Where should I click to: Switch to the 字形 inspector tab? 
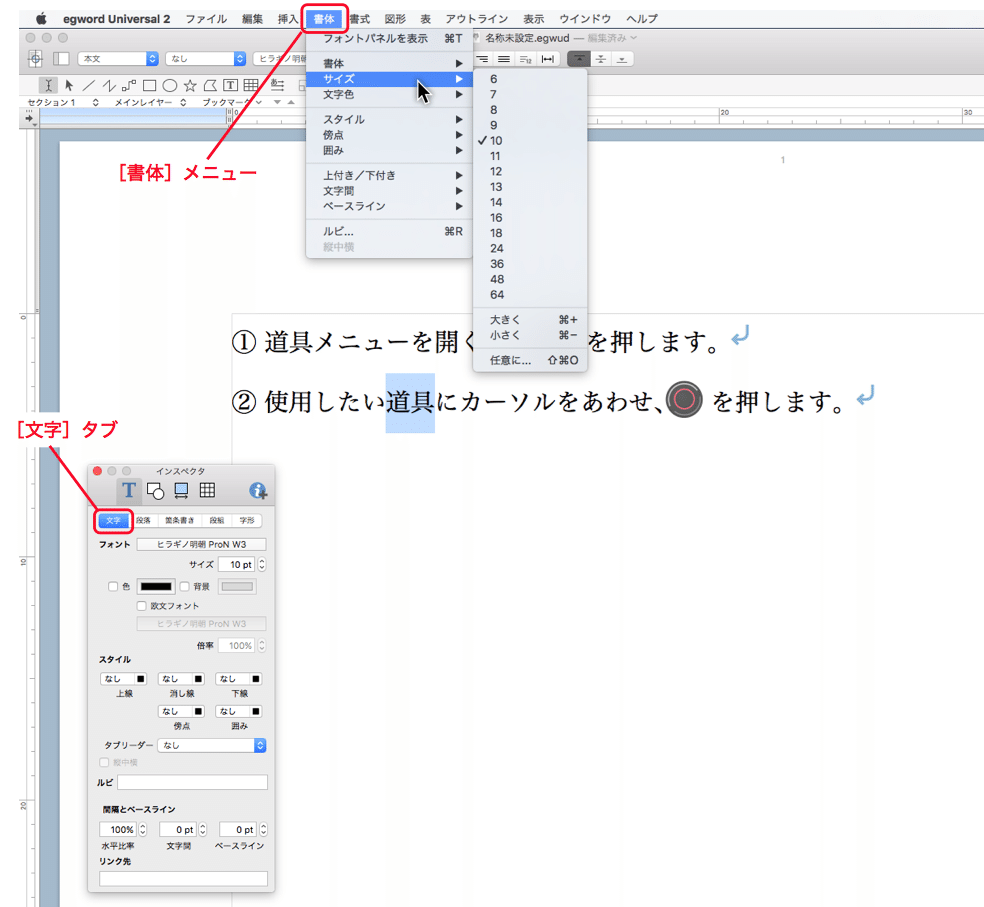[x=247, y=520]
